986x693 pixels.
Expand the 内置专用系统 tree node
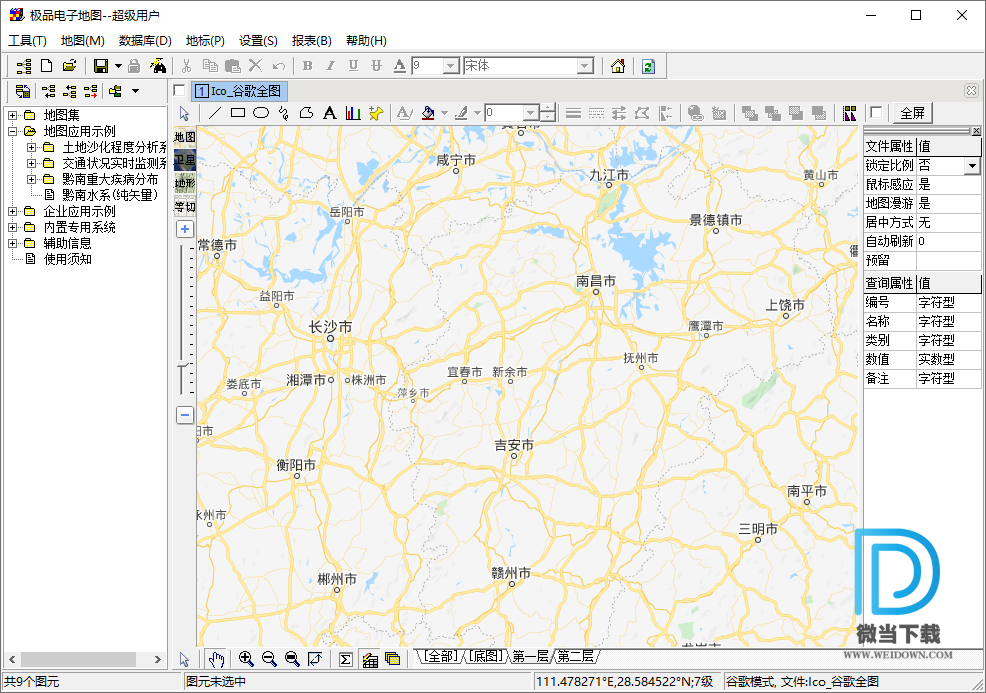(12, 227)
